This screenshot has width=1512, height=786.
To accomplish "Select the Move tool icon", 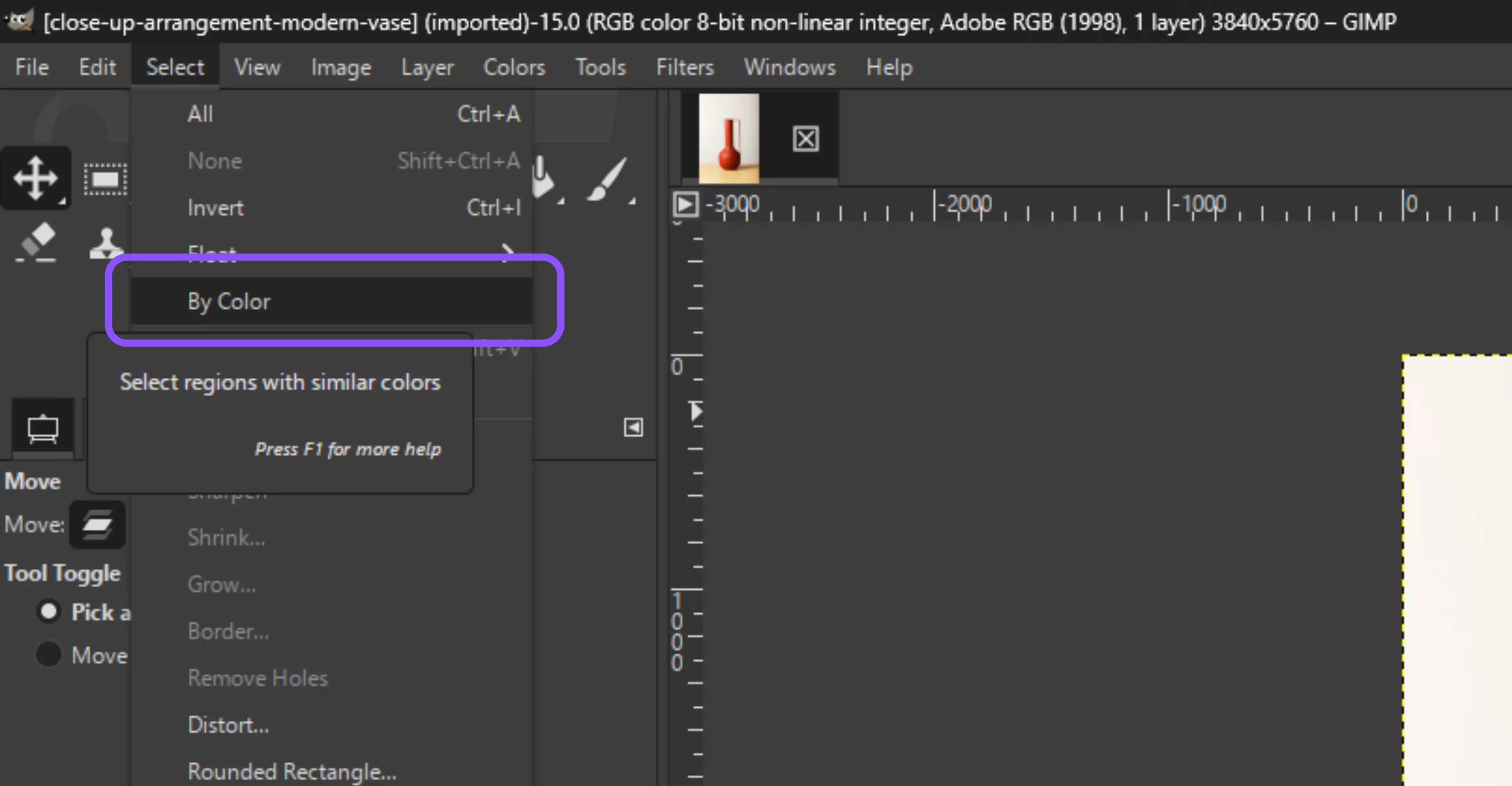I will pyautogui.click(x=35, y=178).
